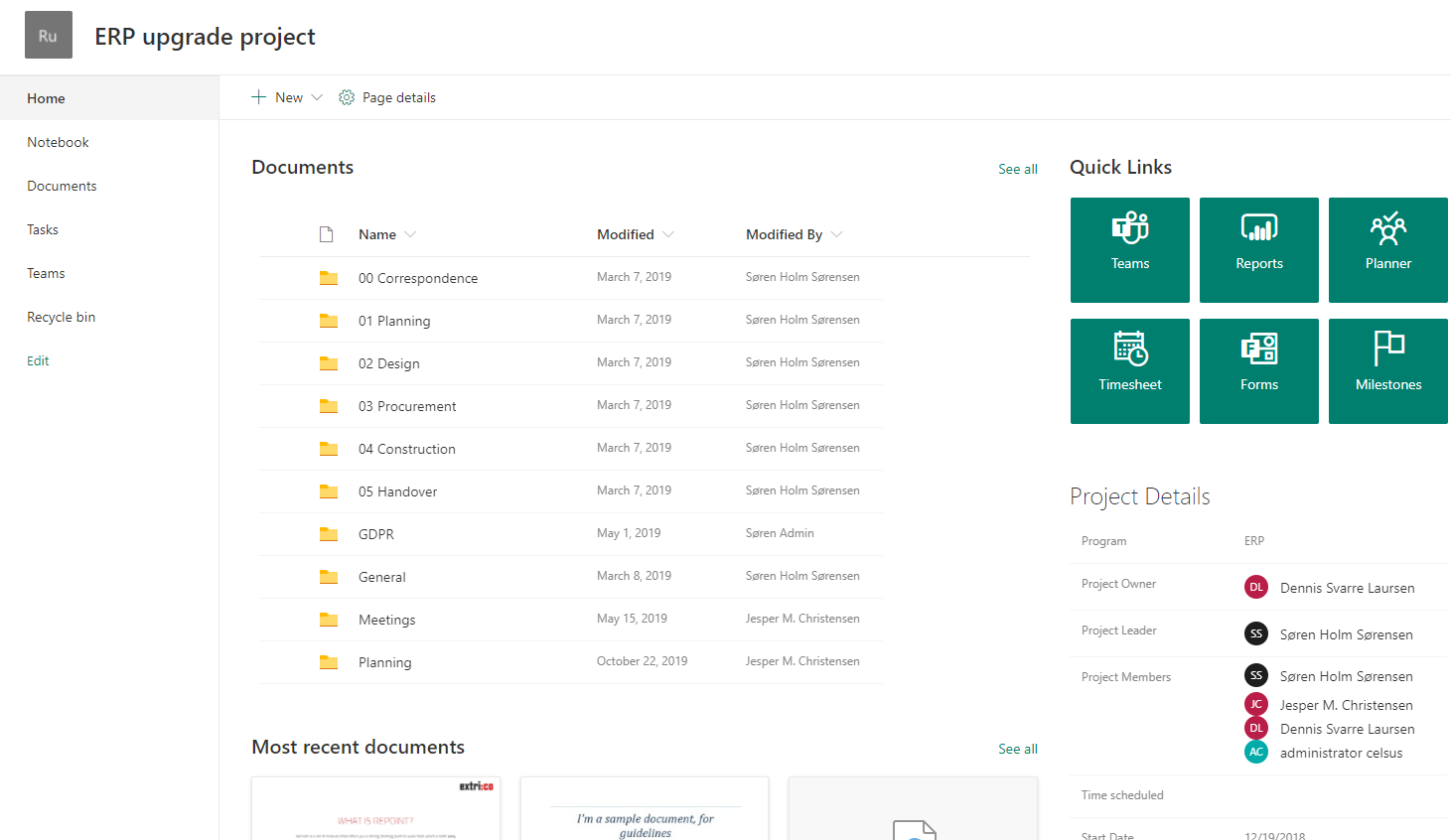Launch the Planner quick link tile
The width and height of the screenshot is (1451, 840).
tap(1387, 249)
